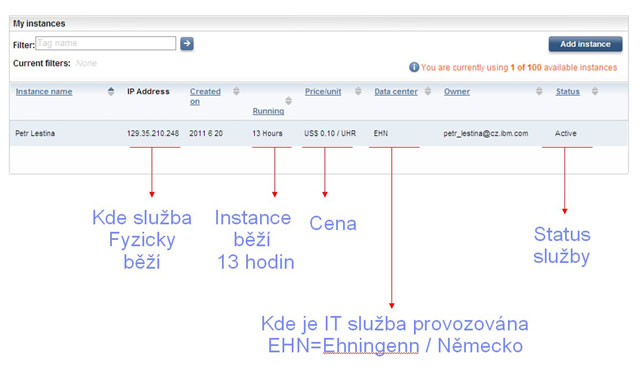Click sort arrows next to Running
The image size is (640, 380).
pyautogui.click(x=288, y=100)
